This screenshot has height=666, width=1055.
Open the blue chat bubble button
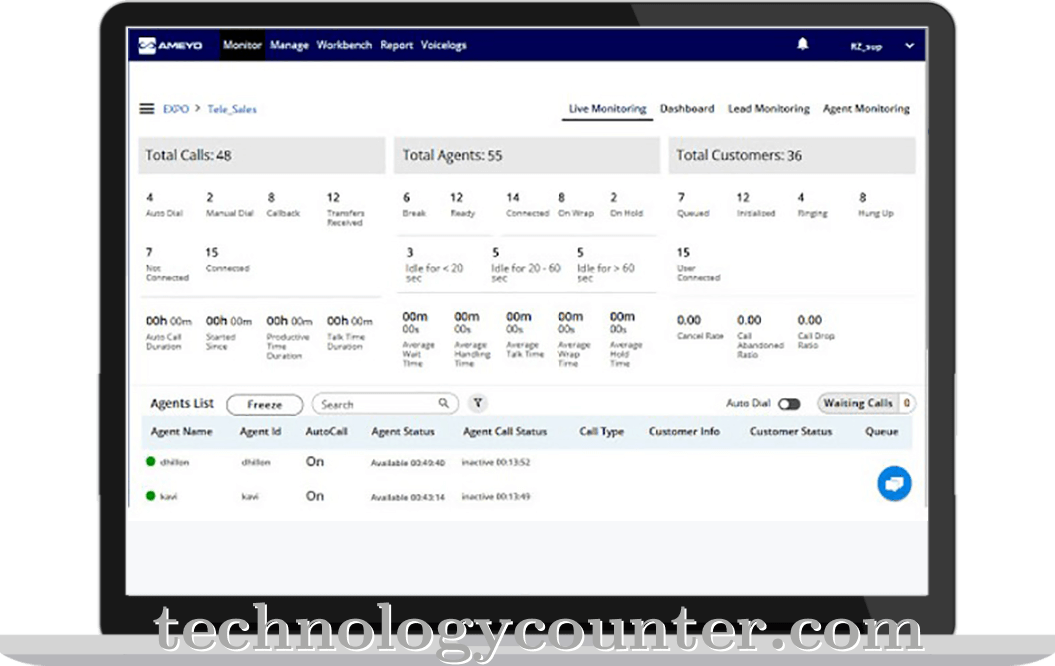(x=894, y=483)
